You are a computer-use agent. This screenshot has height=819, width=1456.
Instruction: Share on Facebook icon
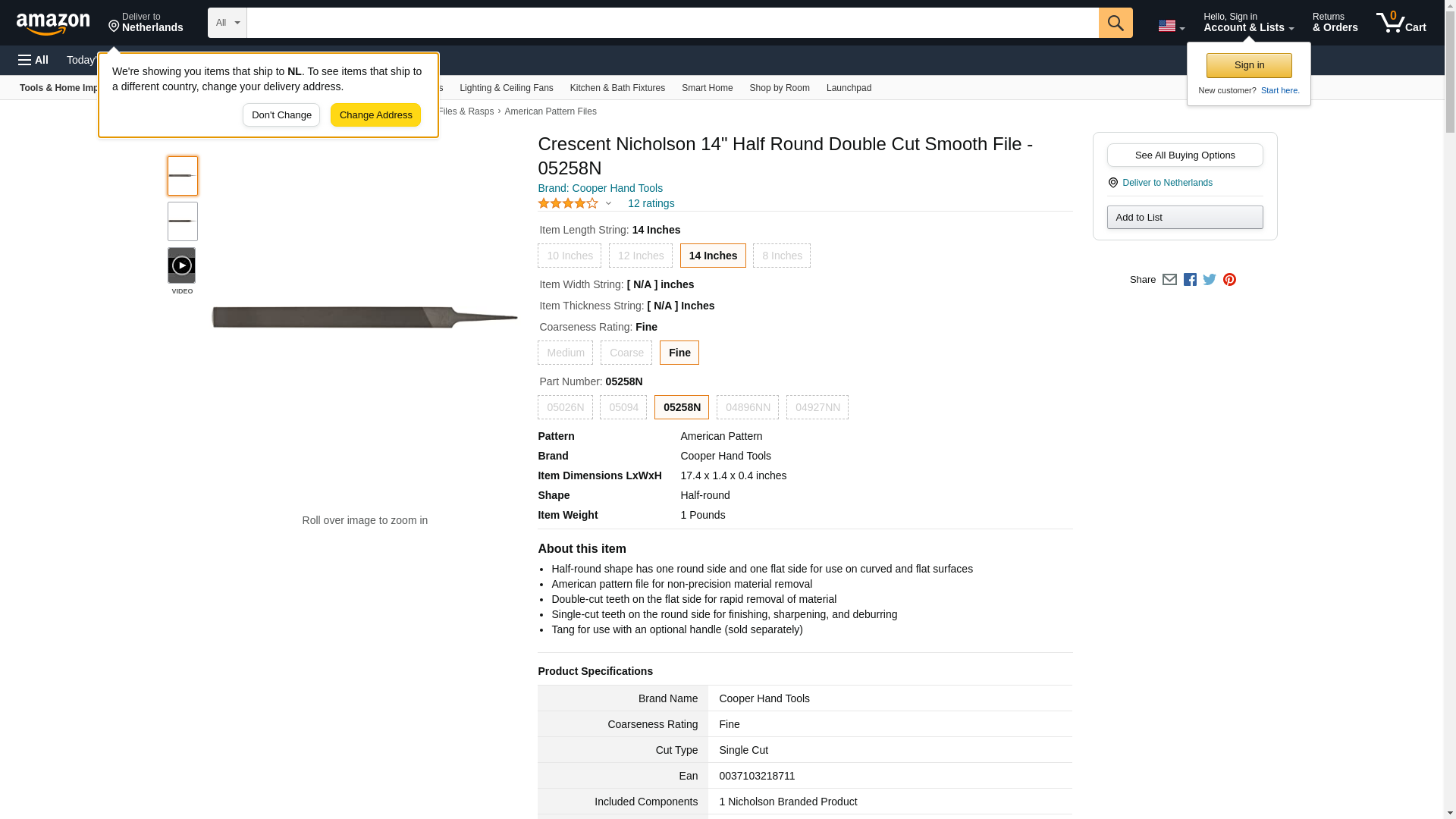[x=1190, y=280]
